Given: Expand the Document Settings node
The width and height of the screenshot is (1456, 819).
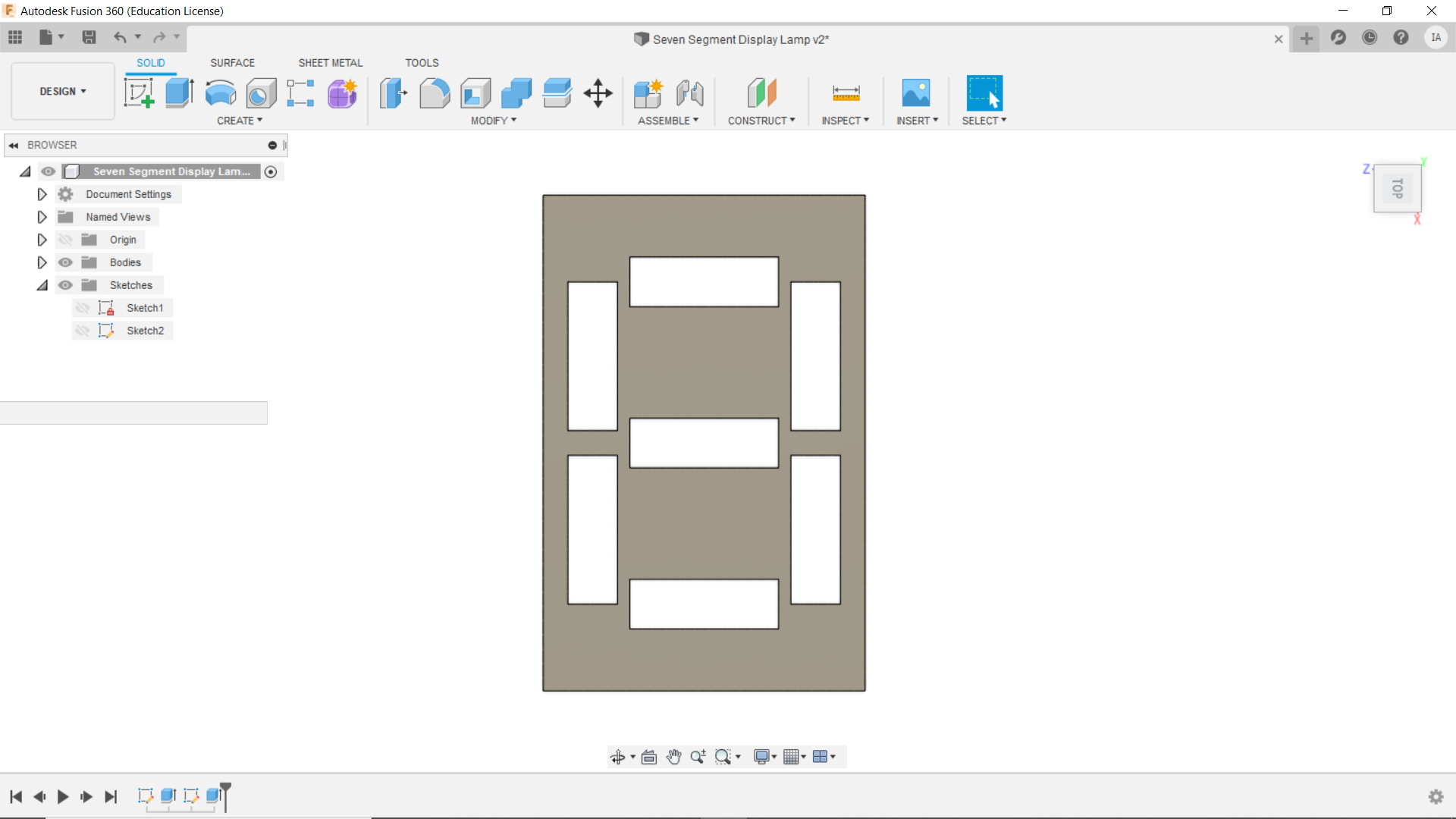Looking at the screenshot, I should click(42, 194).
